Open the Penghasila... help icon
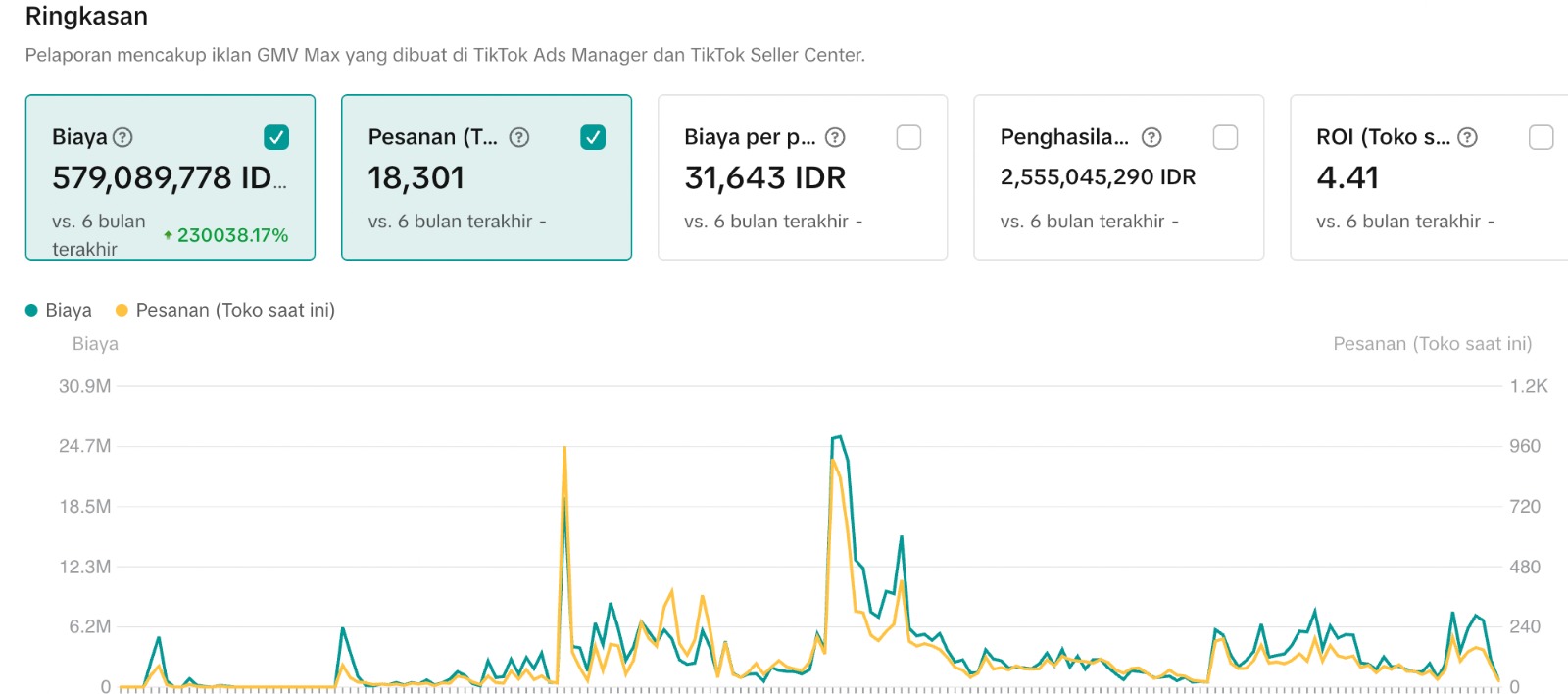 click(1151, 137)
